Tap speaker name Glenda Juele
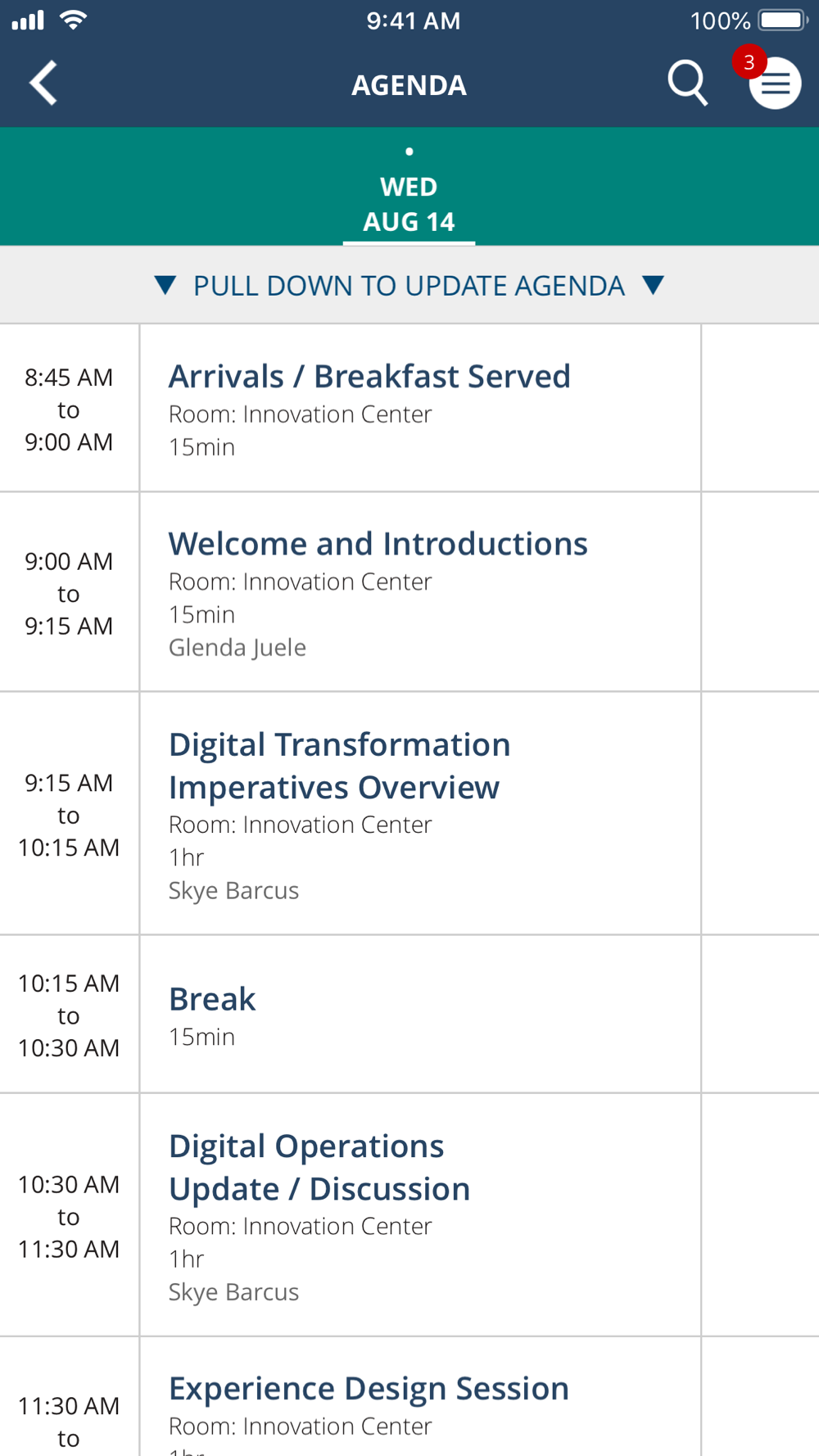This screenshot has height=1456, width=819. (x=238, y=648)
